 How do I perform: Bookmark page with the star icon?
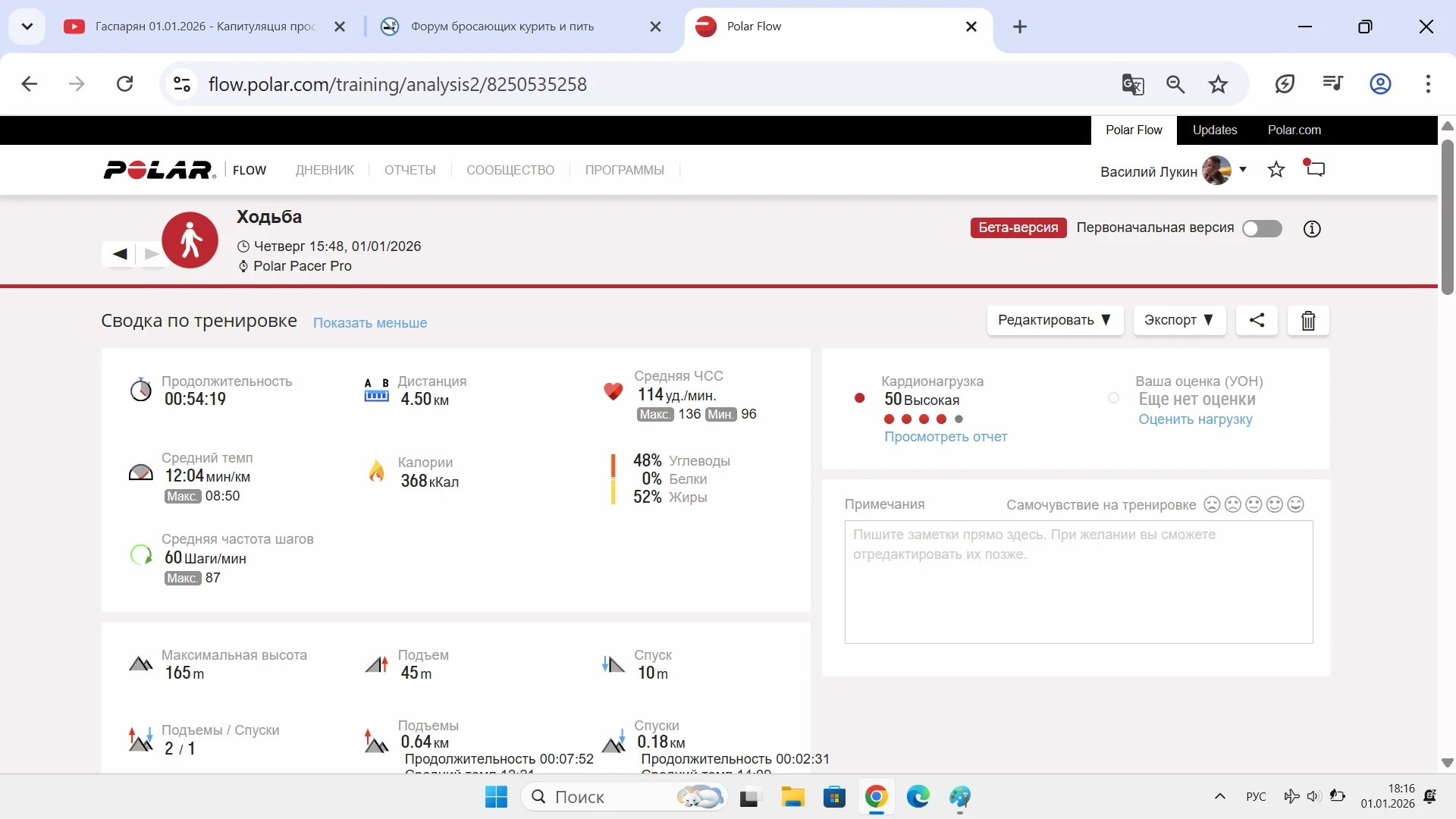1218,84
